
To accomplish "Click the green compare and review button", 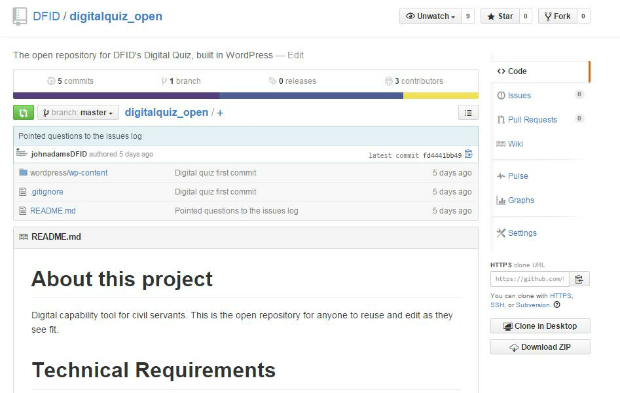I will [23, 113].
